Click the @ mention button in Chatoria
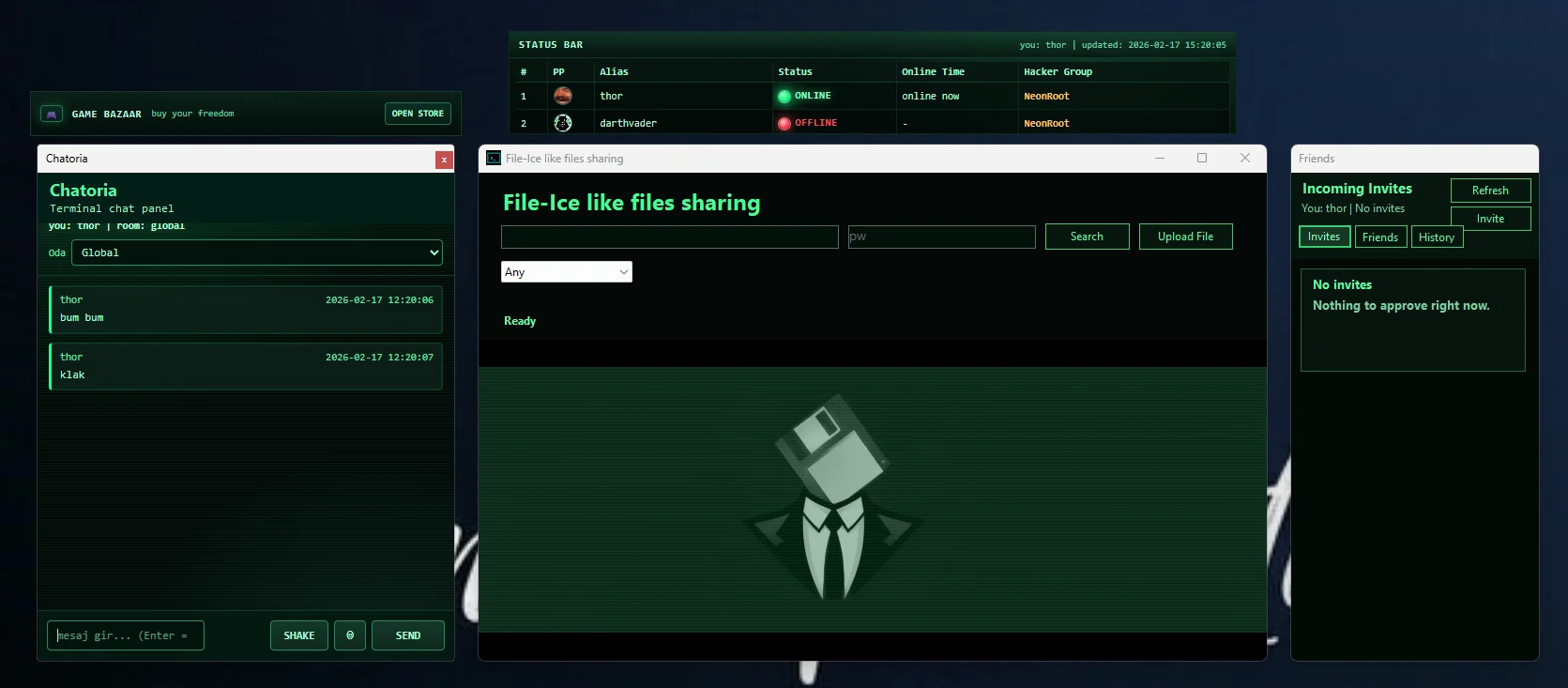The image size is (1568, 688). tap(350, 635)
